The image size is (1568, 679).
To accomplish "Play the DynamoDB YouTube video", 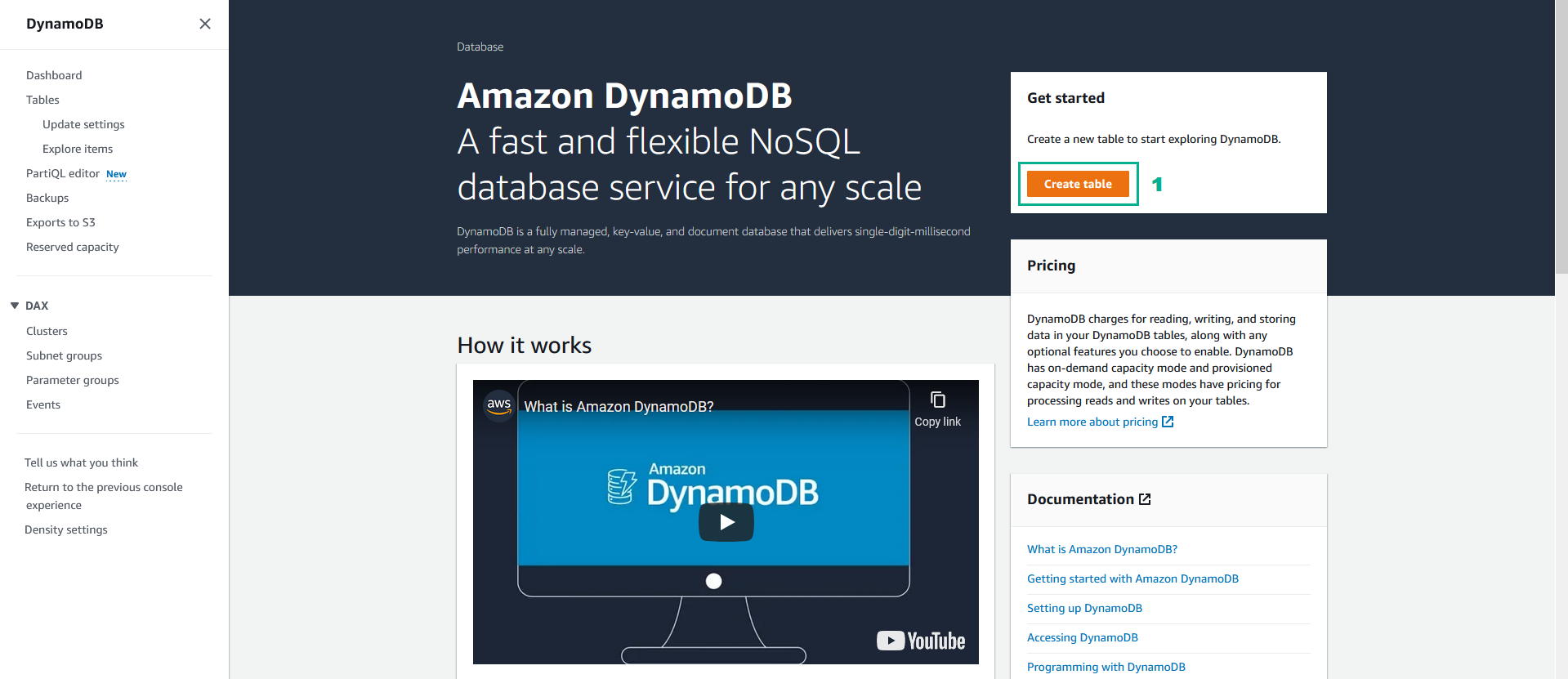I will coord(726,522).
